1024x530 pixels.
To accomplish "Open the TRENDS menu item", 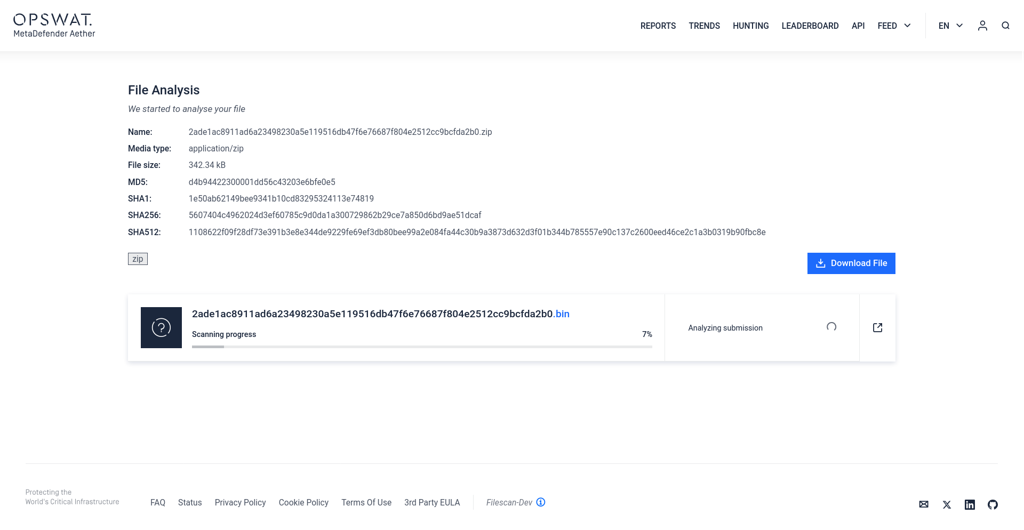I will (x=704, y=26).
